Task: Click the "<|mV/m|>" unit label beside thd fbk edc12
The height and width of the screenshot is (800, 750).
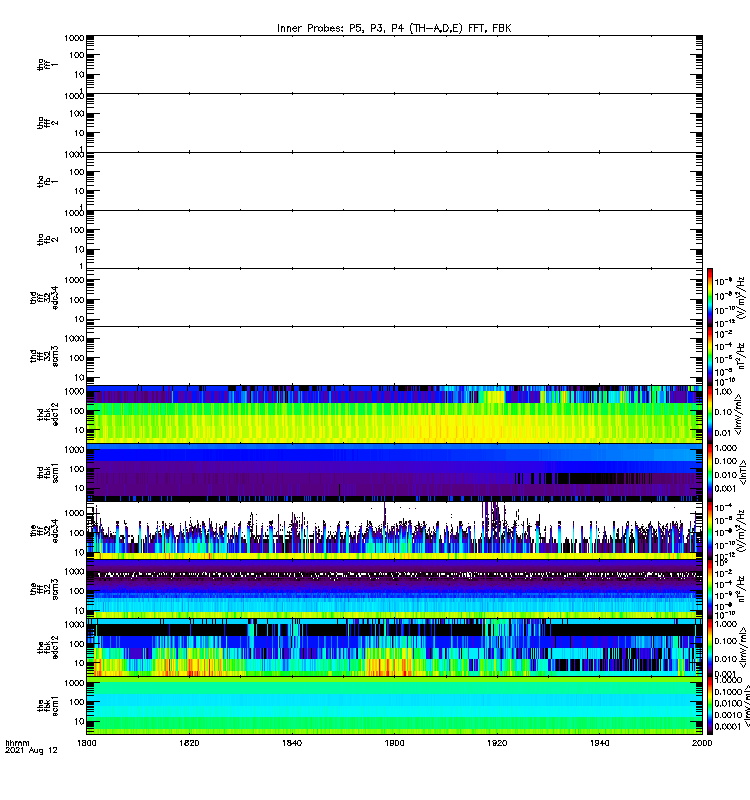Action: [x=738, y=414]
